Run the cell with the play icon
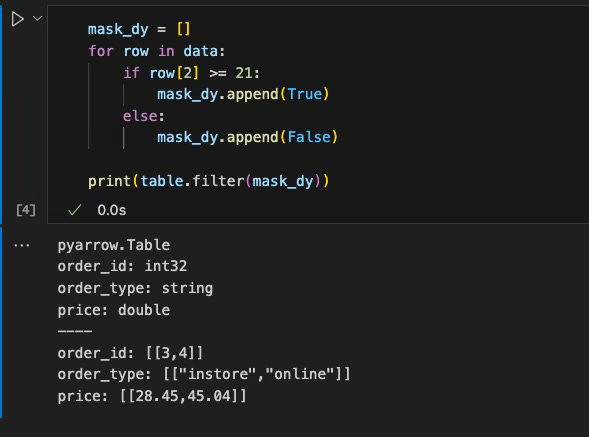The height and width of the screenshot is (437, 589). click(17, 19)
